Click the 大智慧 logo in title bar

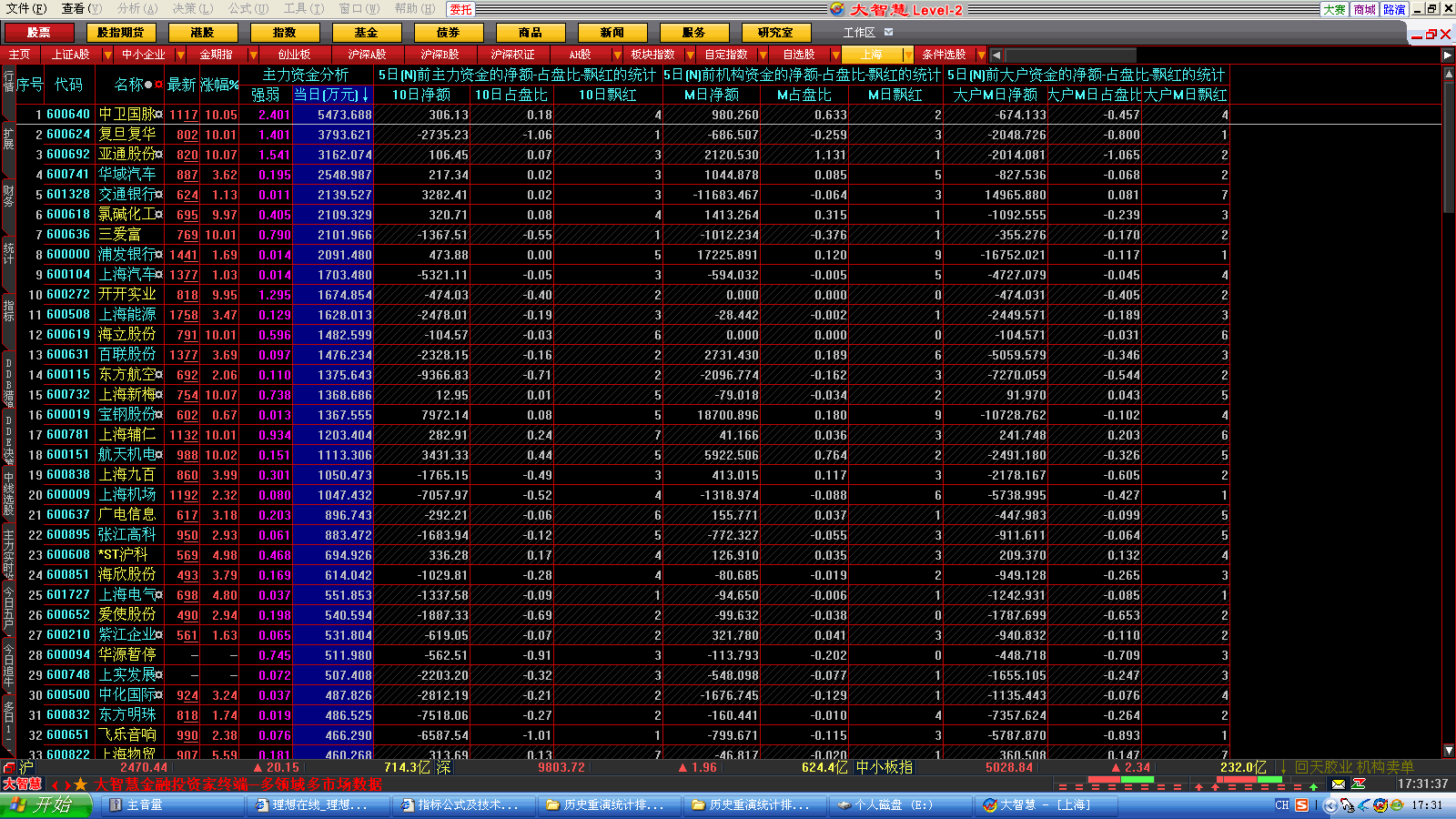point(838,9)
